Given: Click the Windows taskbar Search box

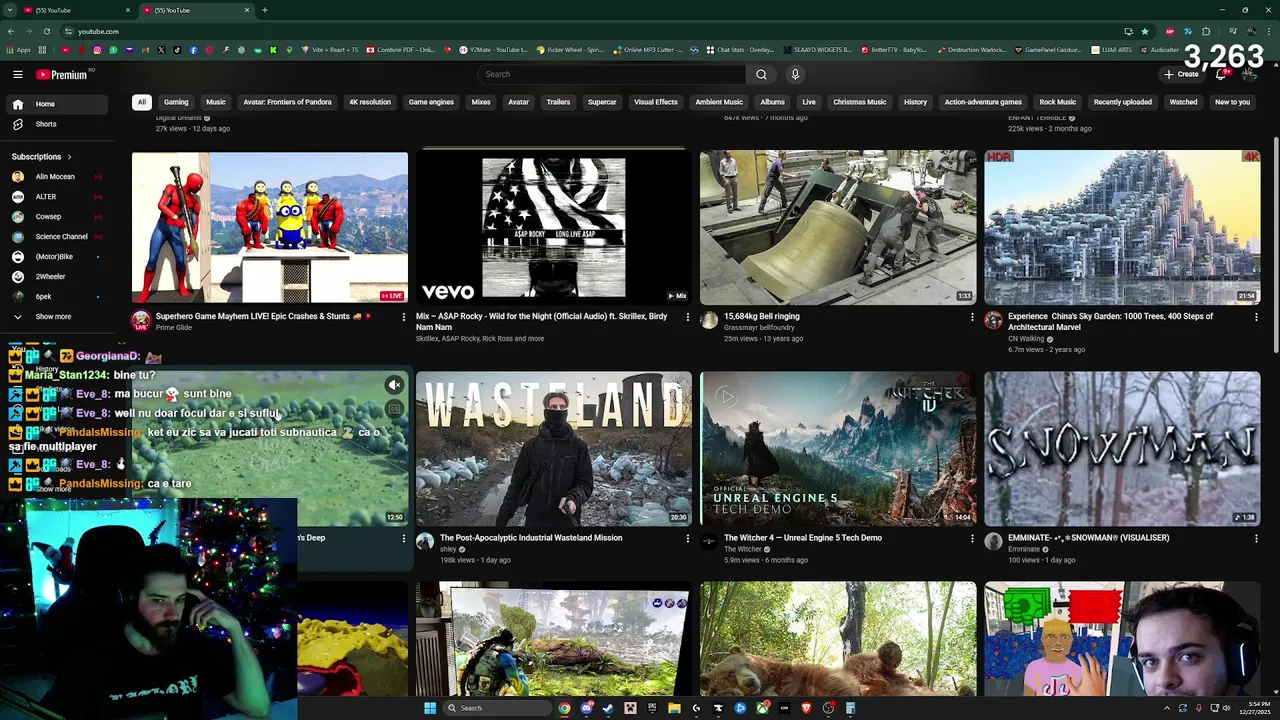Looking at the screenshot, I should 498,708.
